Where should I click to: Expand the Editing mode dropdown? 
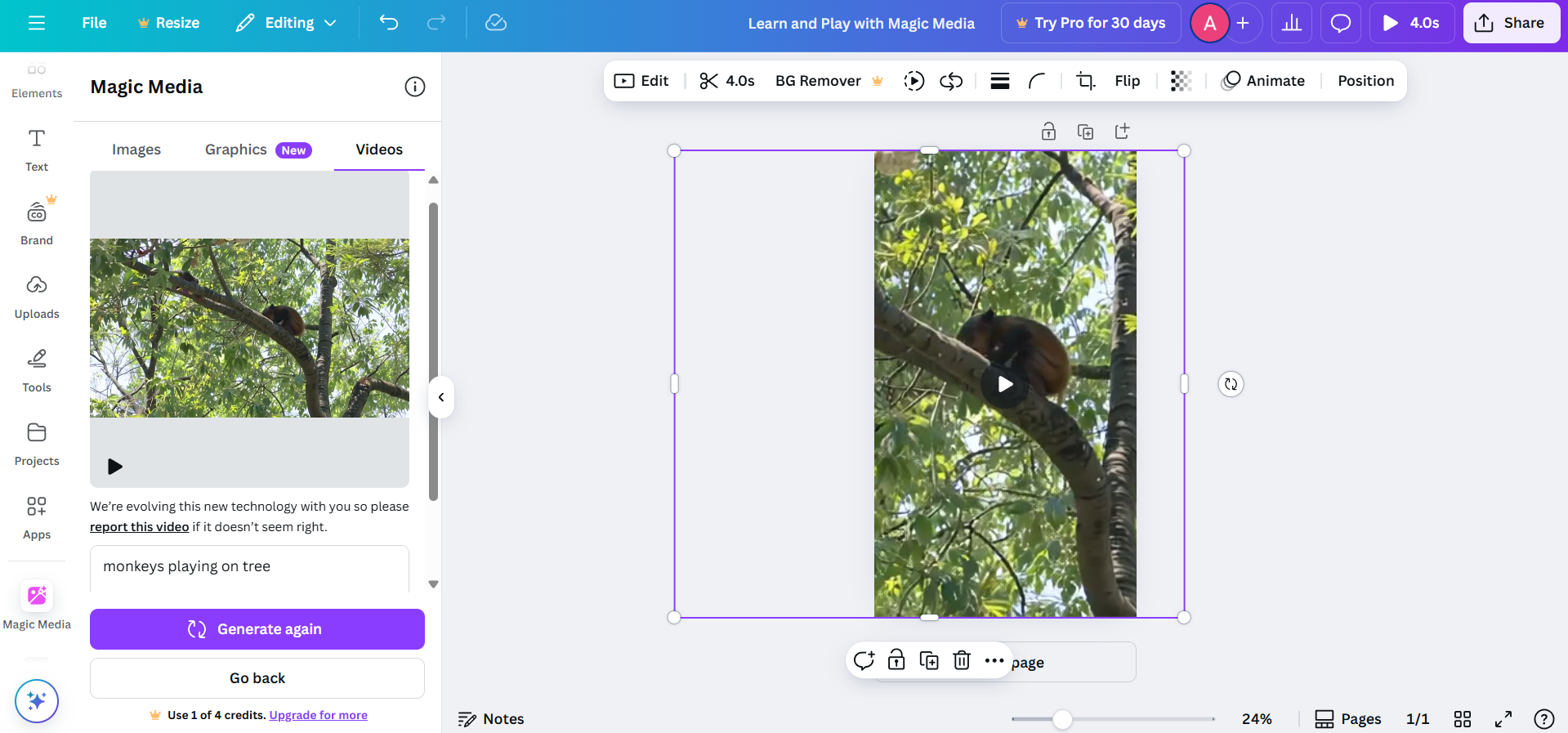point(286,23)
